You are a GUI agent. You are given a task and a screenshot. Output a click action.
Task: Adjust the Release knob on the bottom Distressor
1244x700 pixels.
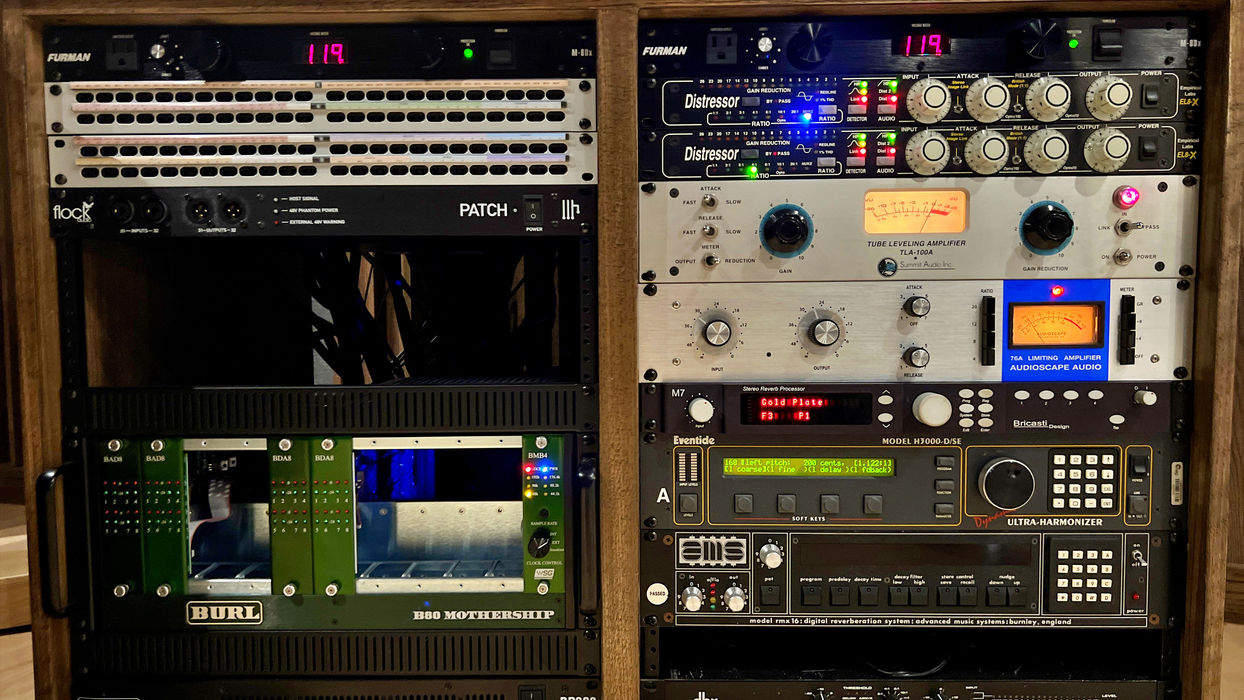coord(1047,150)
